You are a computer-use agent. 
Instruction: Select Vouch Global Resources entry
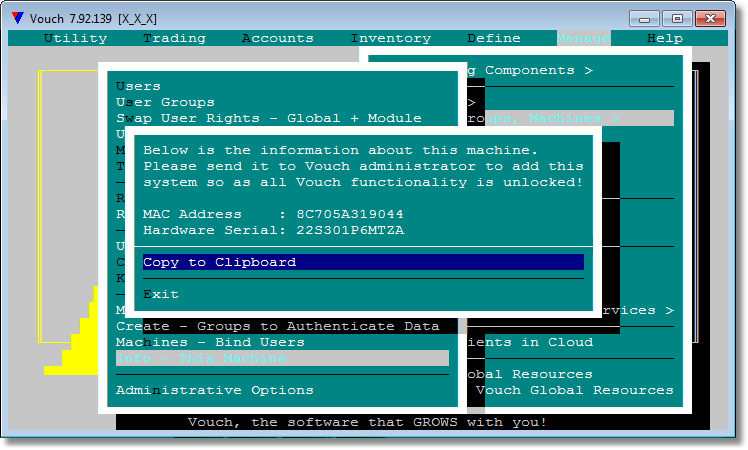[x=574, y=390]
